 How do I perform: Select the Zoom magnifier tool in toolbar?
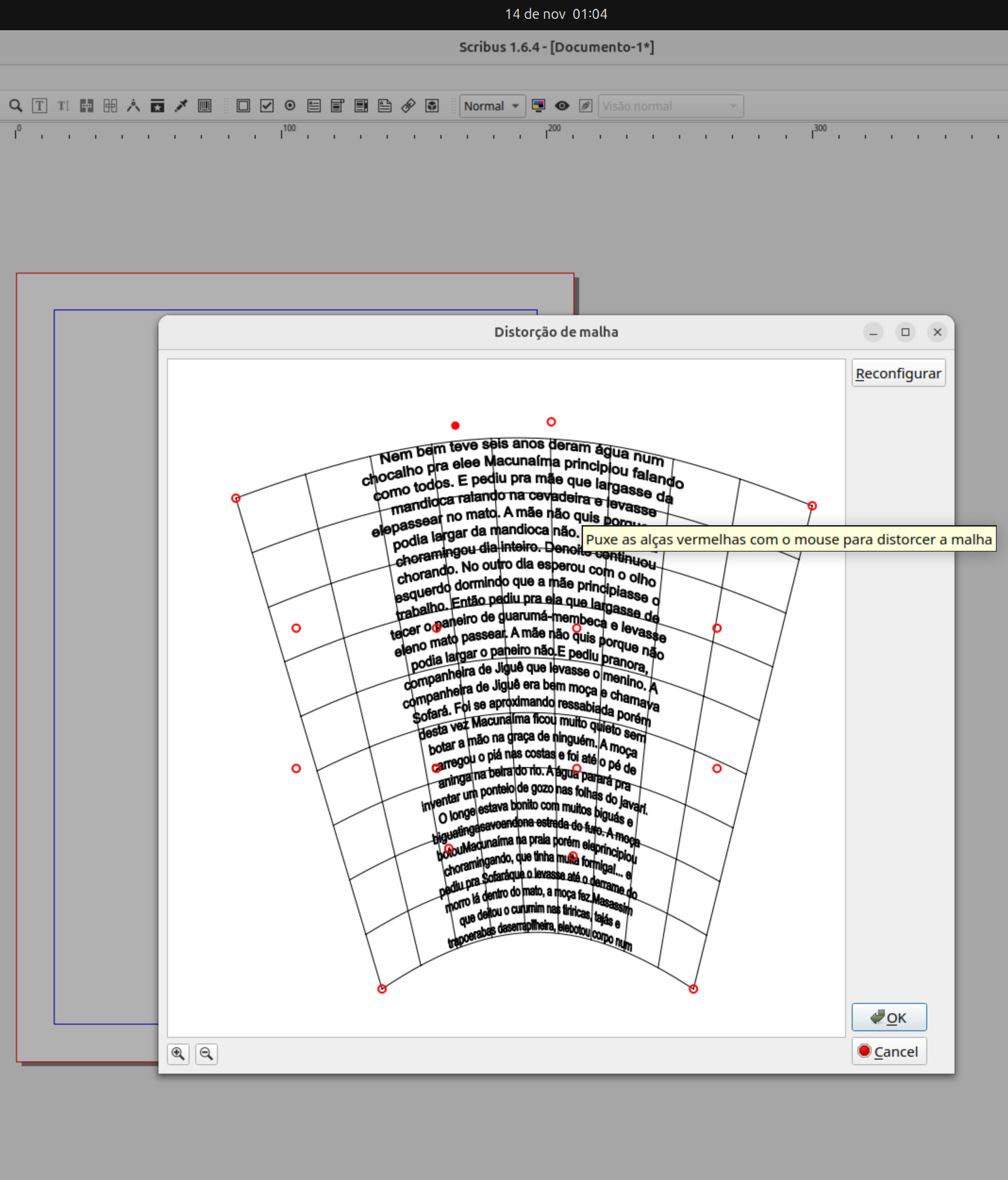(x=16, y=106)
